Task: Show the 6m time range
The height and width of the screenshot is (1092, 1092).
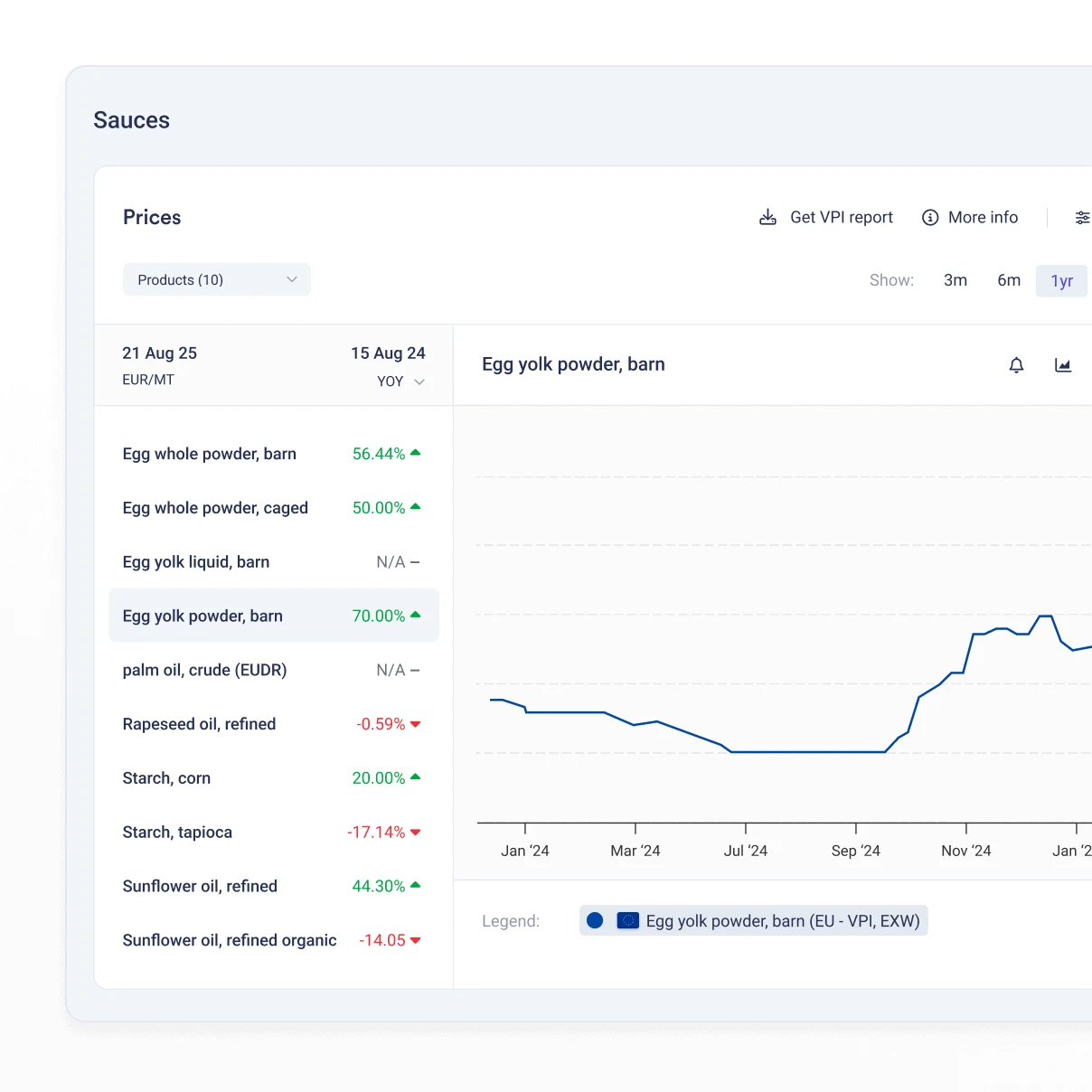Action: [x=1009, y=280]
